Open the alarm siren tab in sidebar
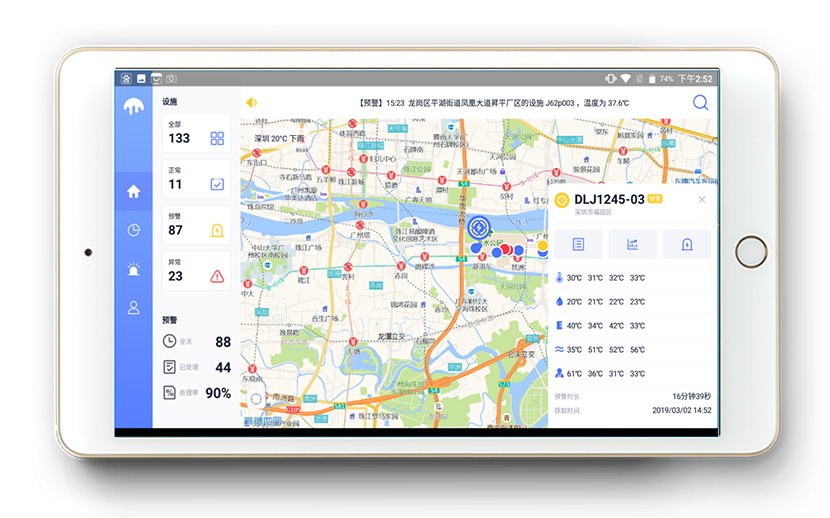Image resolution: width=830 pixels, height=518 pixels. pos(133,269)
